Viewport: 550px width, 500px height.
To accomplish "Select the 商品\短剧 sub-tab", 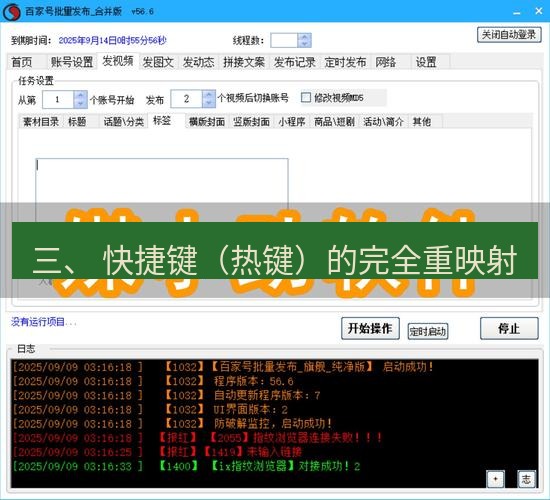I will click(x=334, y=122).
